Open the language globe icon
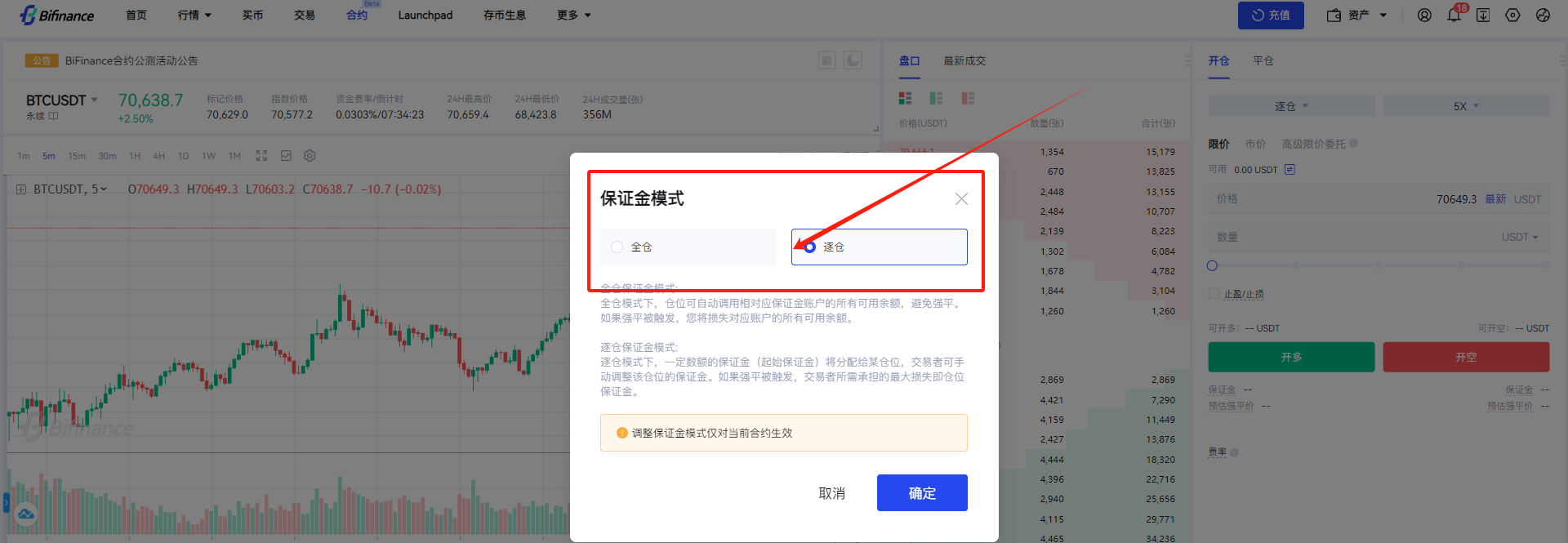1568x543 pixels. click(x=1543, y=16)
